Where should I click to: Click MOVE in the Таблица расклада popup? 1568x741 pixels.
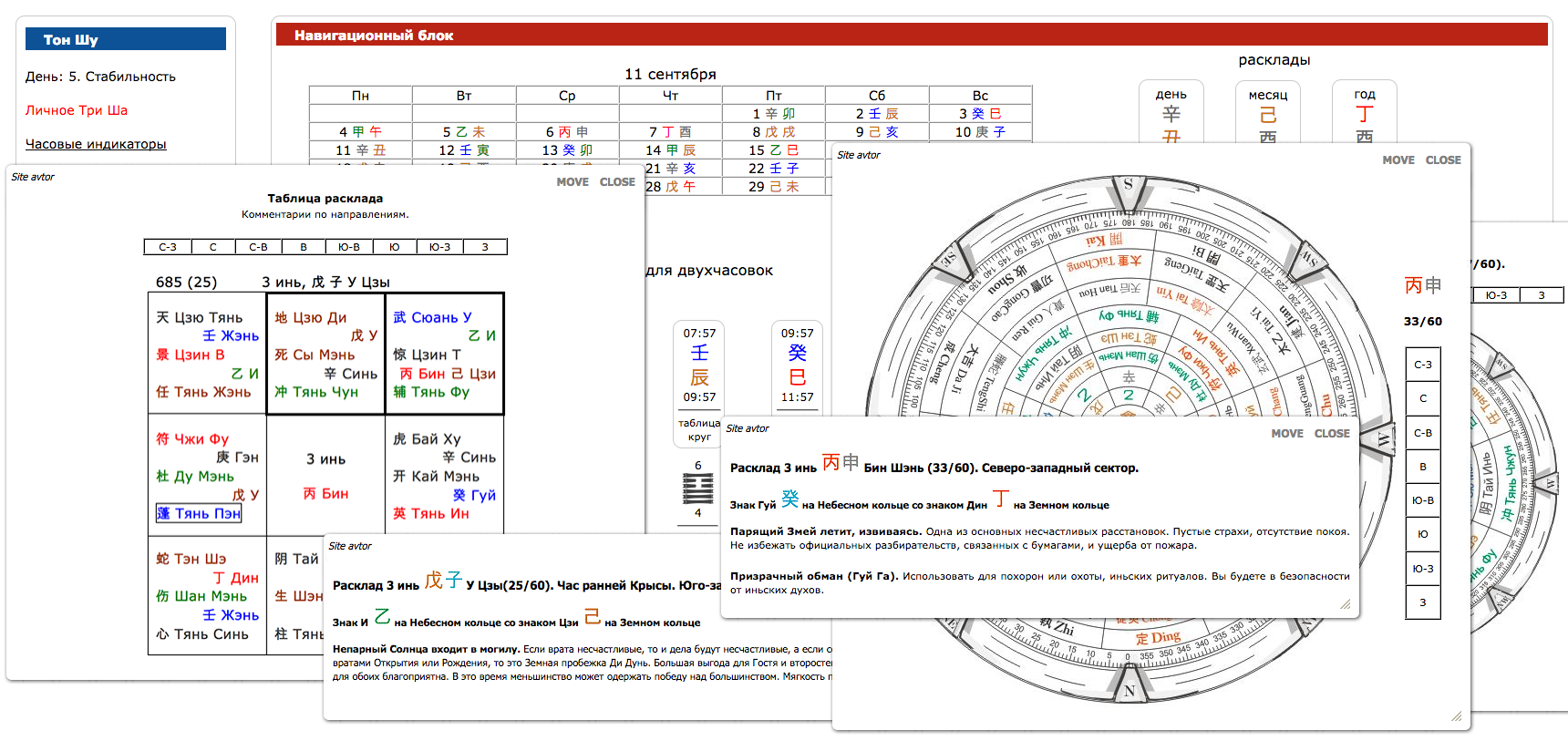(573, 182)
